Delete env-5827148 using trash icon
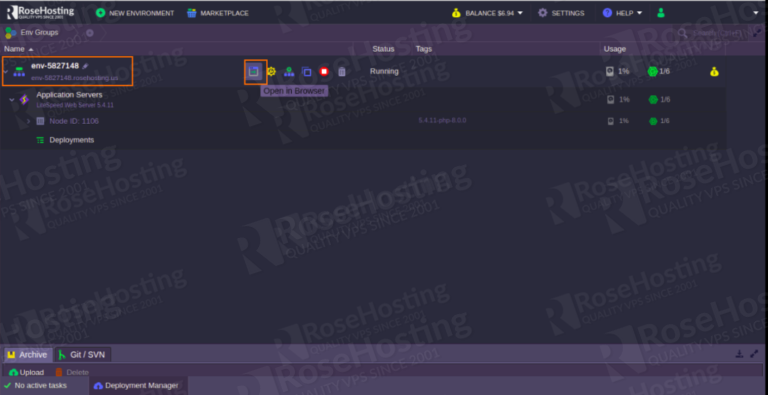The width and height of the screenshot is (768, 395). (x=342, y=72)
